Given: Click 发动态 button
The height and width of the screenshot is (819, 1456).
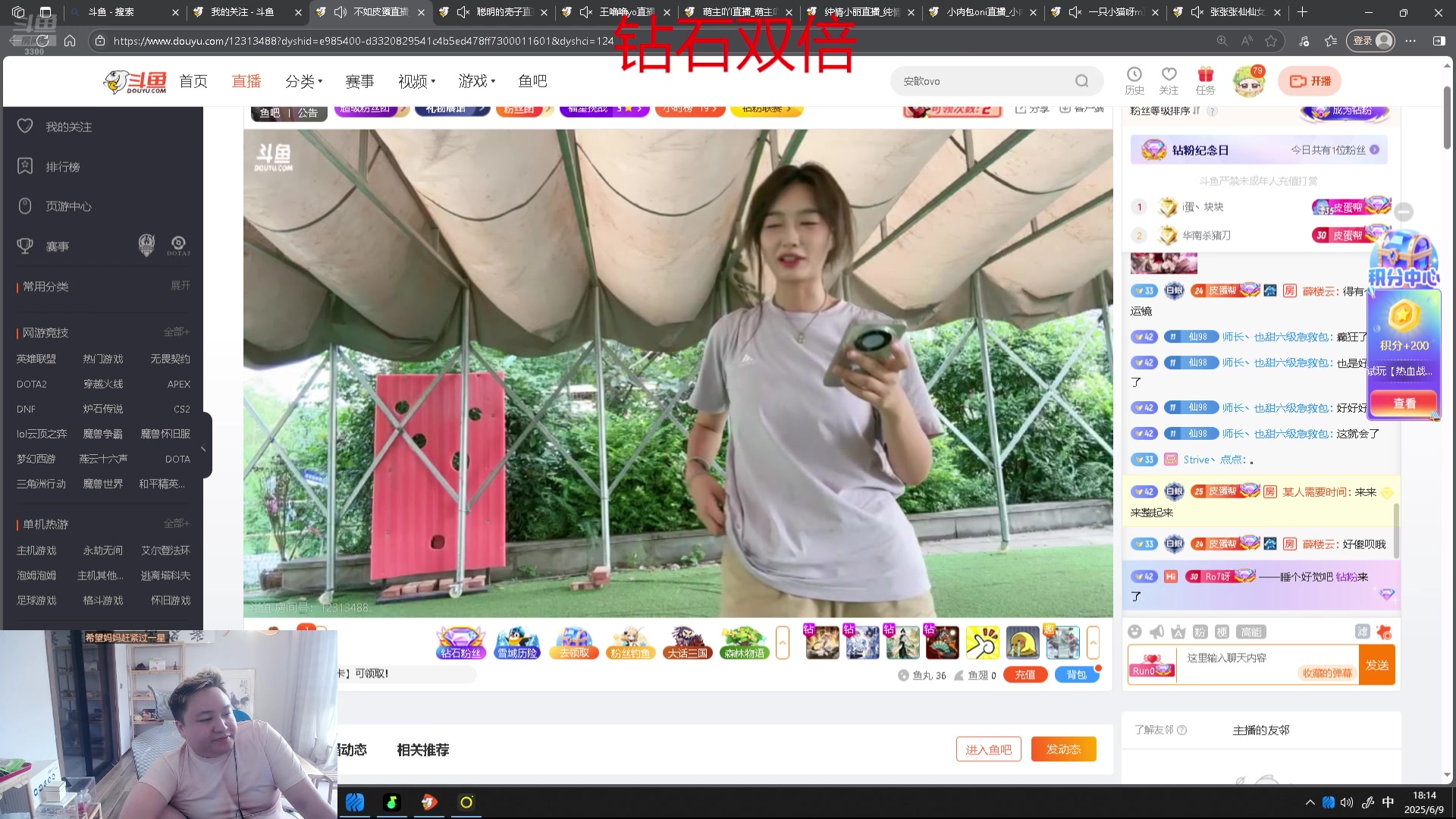Looking at the screenshot, I should [1063, 749].
